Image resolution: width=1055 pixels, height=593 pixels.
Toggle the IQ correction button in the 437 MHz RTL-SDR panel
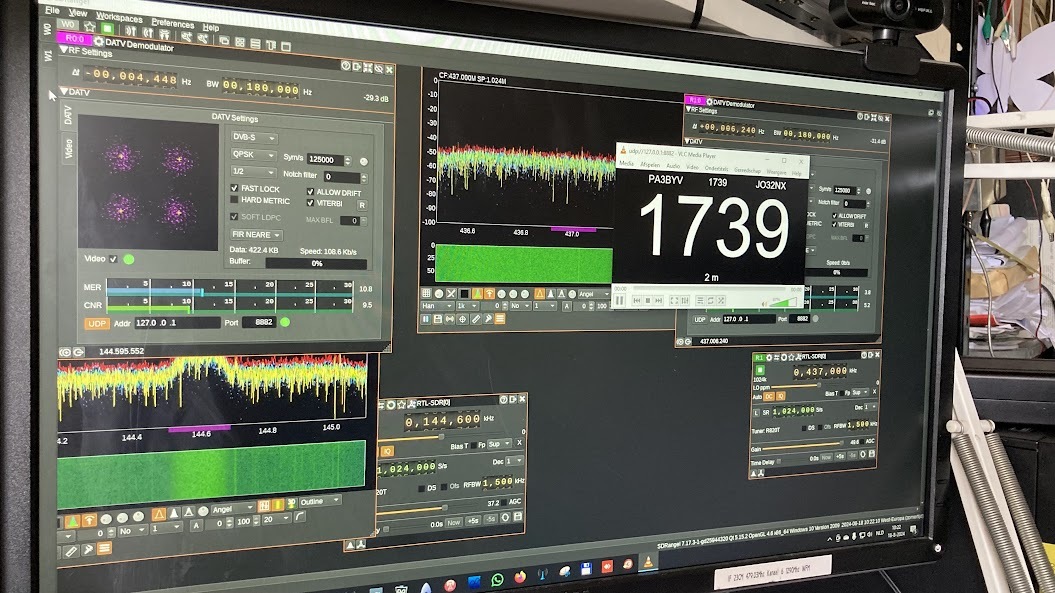pos(780,396)
